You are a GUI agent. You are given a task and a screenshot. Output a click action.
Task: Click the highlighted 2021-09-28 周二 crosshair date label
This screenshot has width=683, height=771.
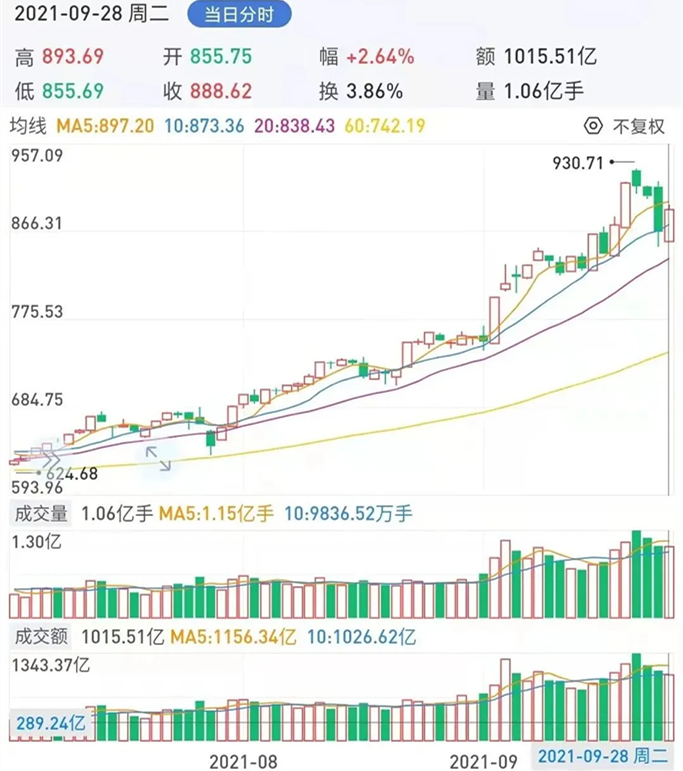point(603,756)
